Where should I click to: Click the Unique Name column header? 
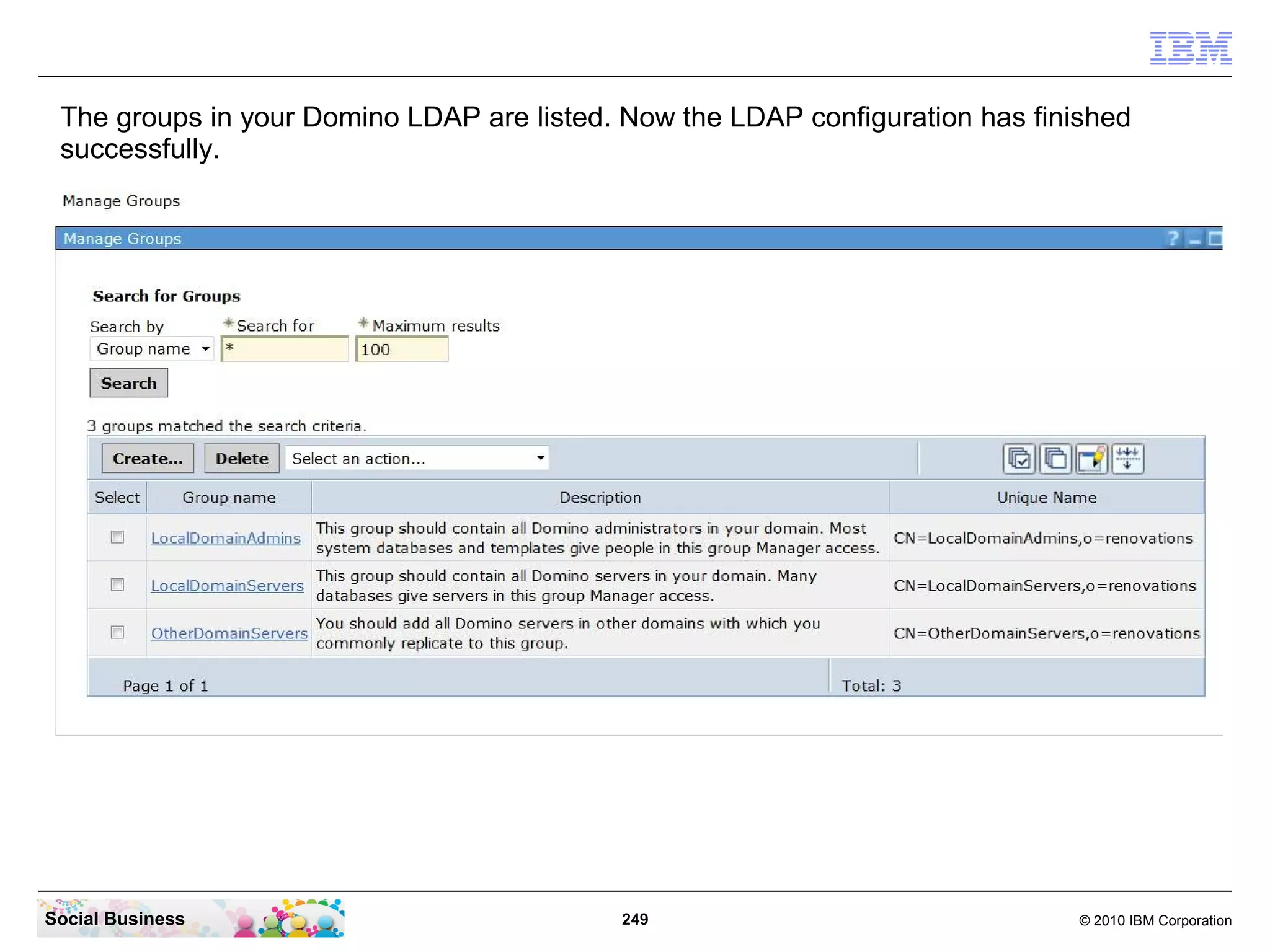point(1047,498)
